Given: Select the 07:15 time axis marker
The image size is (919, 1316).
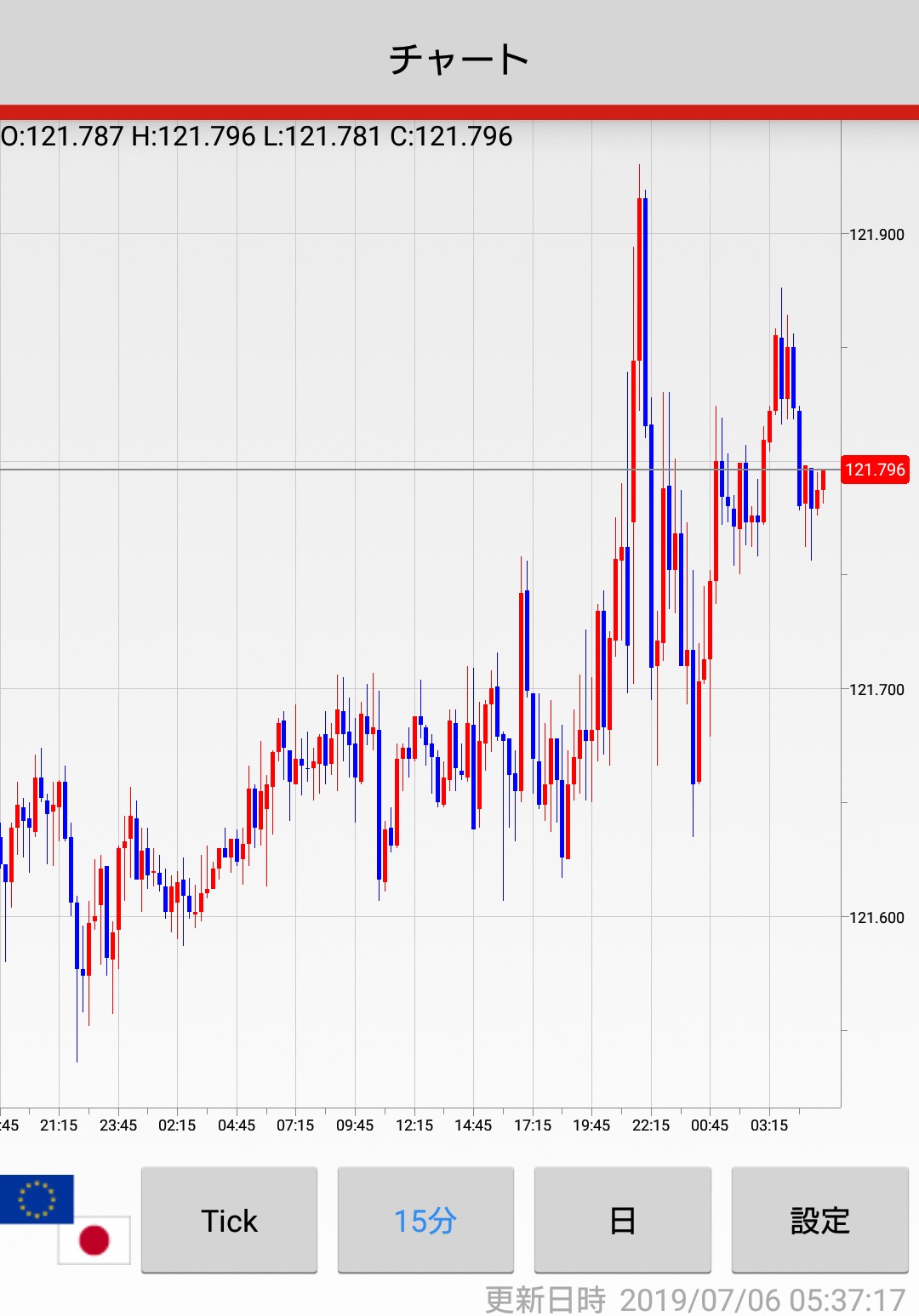Looking at the screenshot, I should pyautogui.click(x=295, y=1125).
